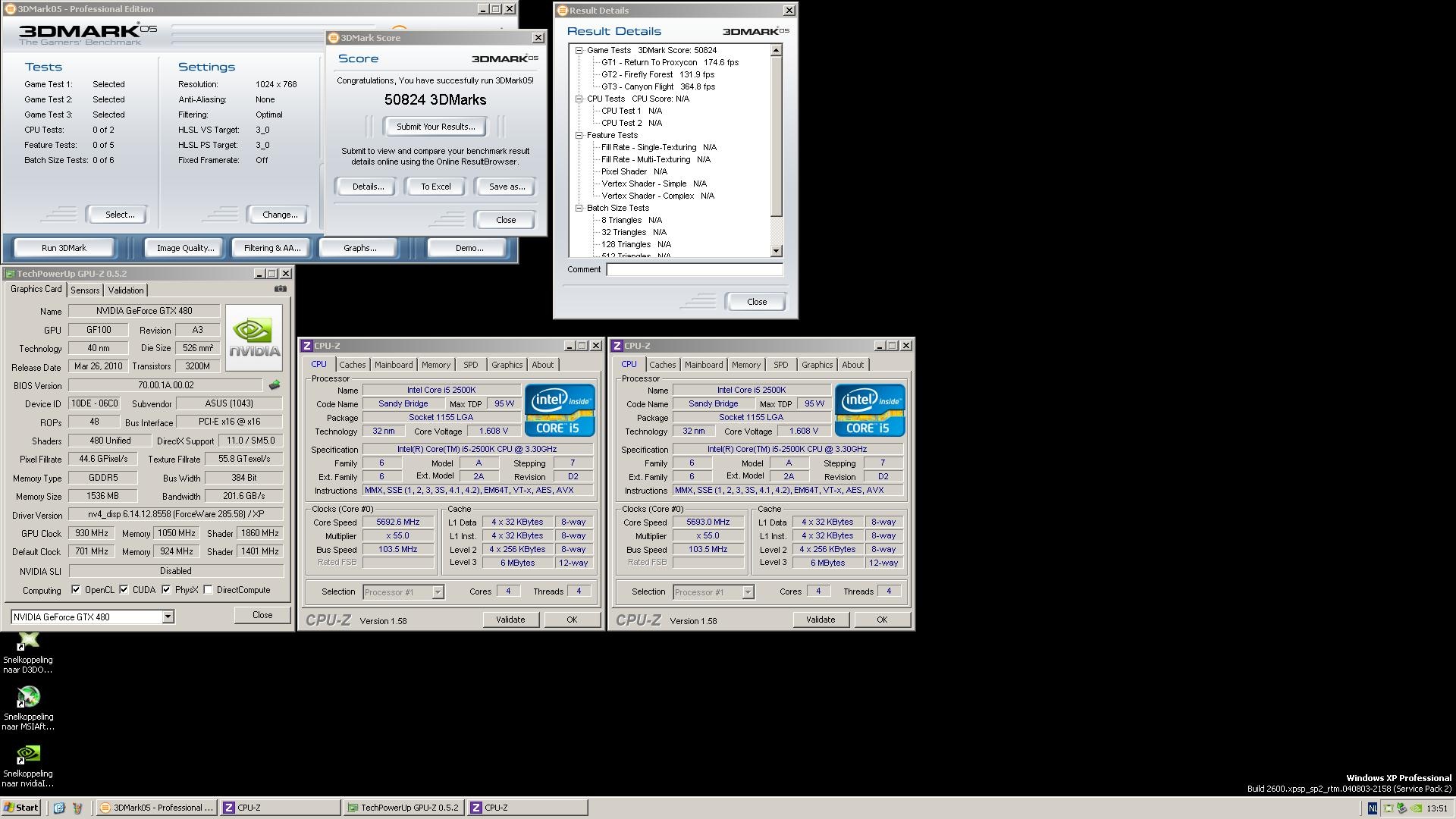Open the NVIDIA GeForce GTX 480 dropdown
The image size is (1456, 819).
[x=168, y=617]
